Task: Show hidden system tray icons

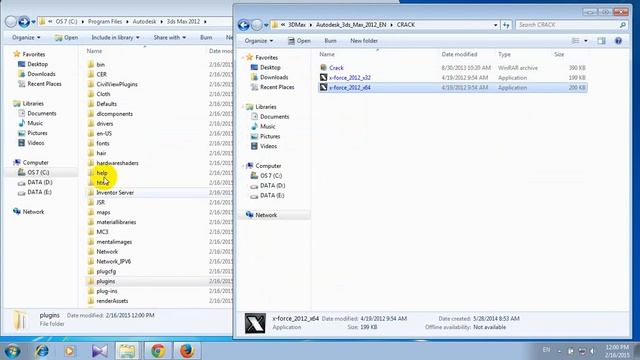Action: click(x=559, y=351)
